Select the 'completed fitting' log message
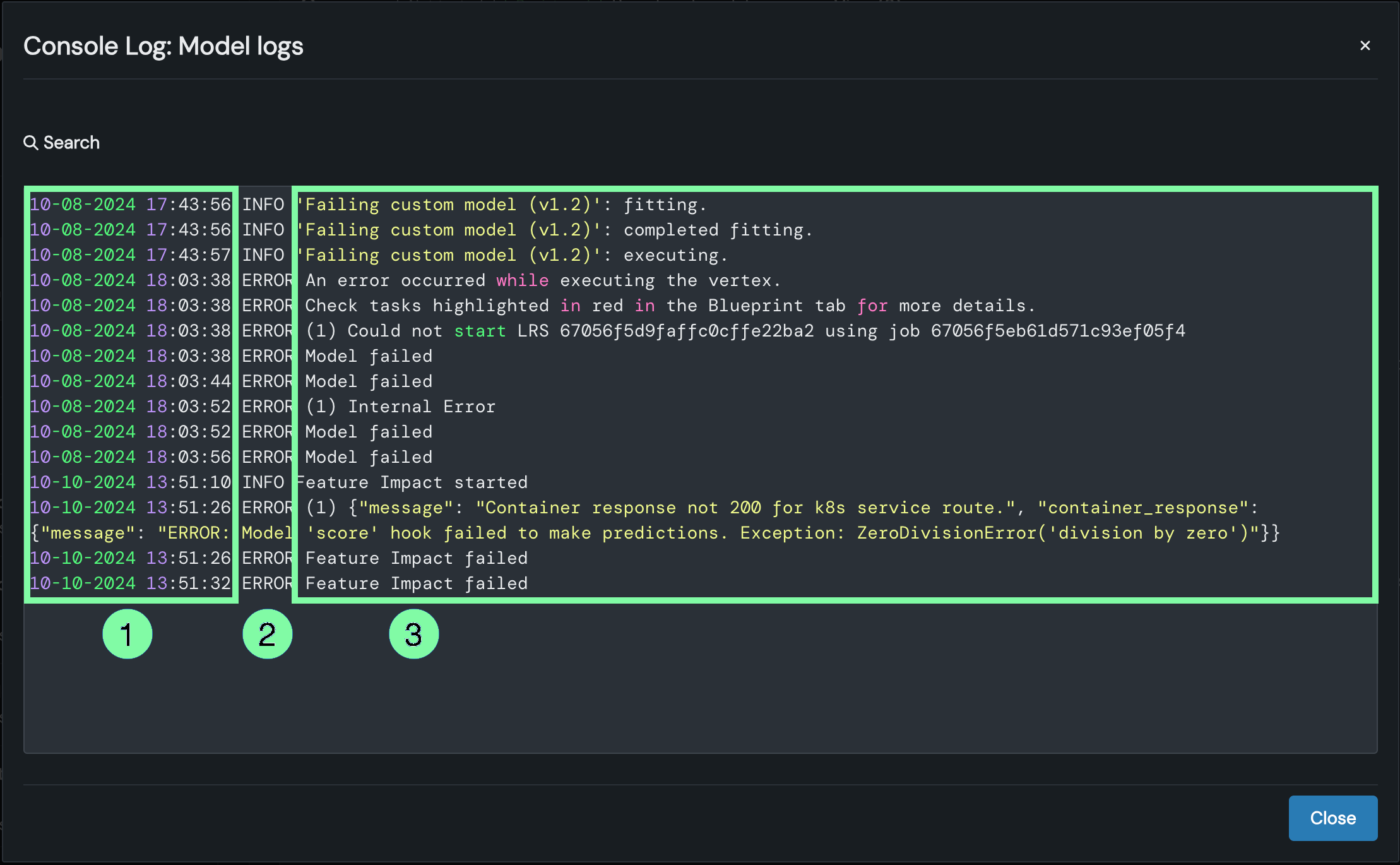The image size is (1400, 865). click(x=718, y=230)
